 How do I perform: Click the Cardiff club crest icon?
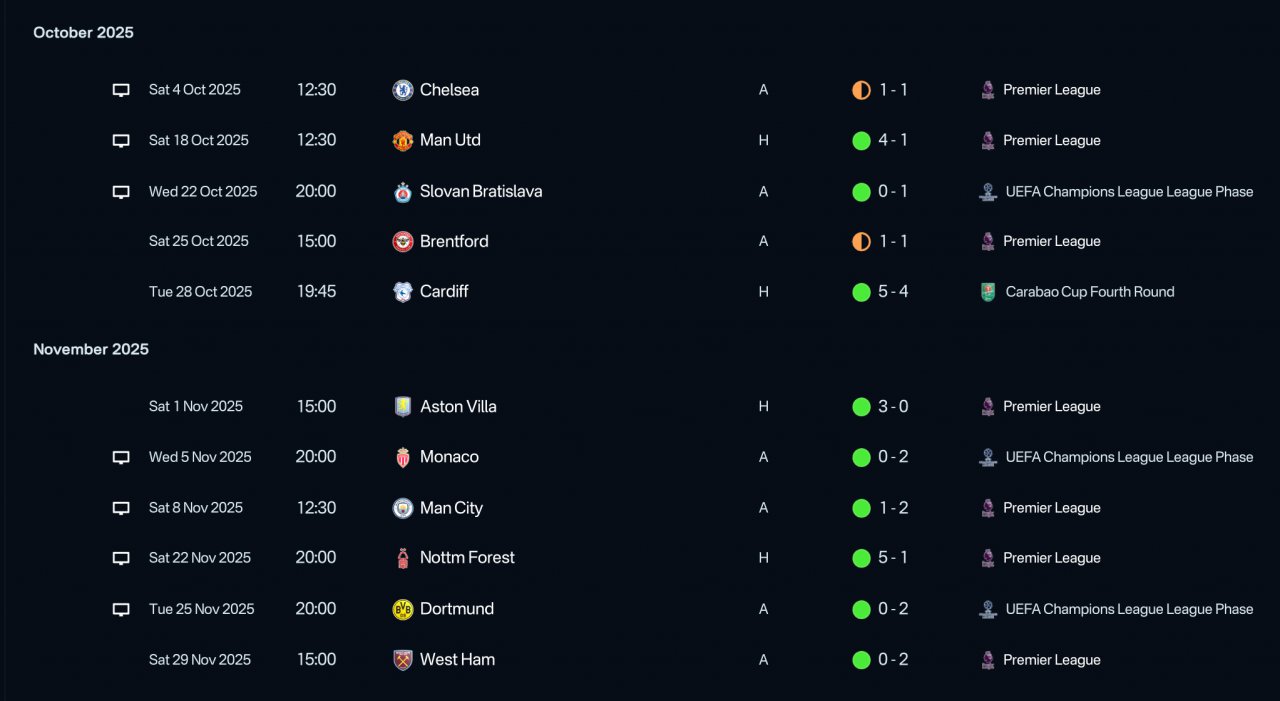(403, 292)
